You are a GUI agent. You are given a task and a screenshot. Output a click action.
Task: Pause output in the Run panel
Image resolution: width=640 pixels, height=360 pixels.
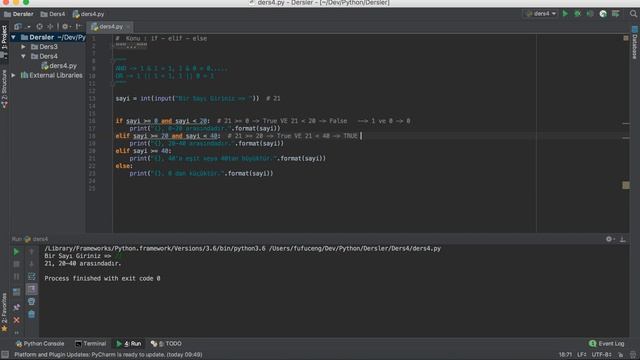tap(16, 276)
